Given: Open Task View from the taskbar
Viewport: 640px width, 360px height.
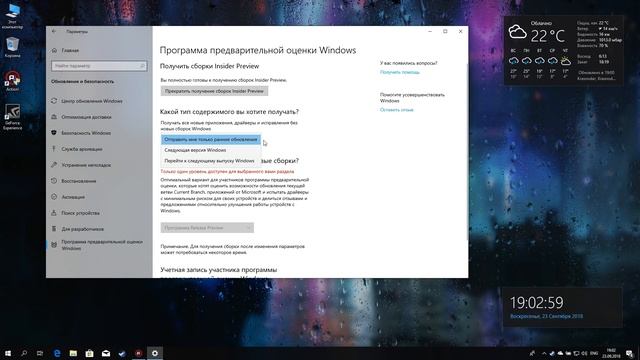Looking at the screenshot, I should pos(40,353).
